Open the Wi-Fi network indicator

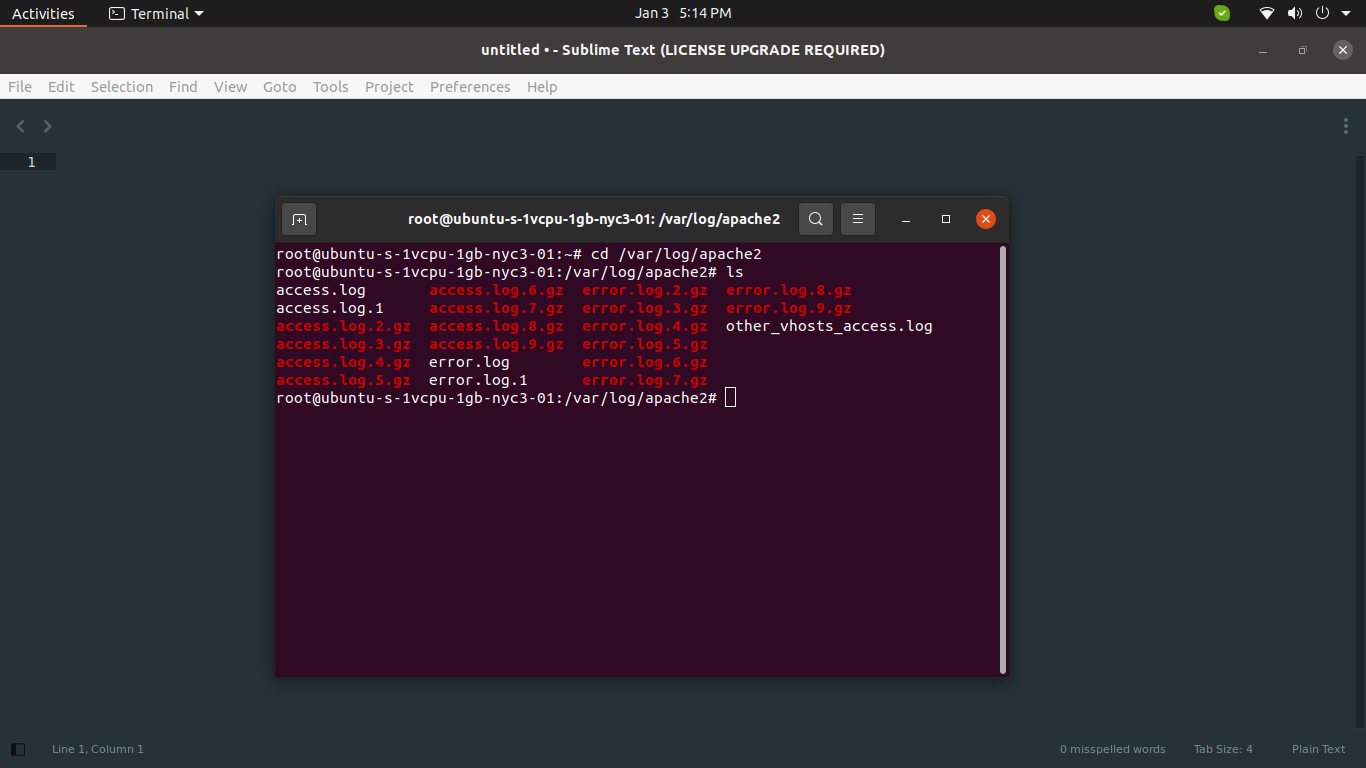point(1267,13)
